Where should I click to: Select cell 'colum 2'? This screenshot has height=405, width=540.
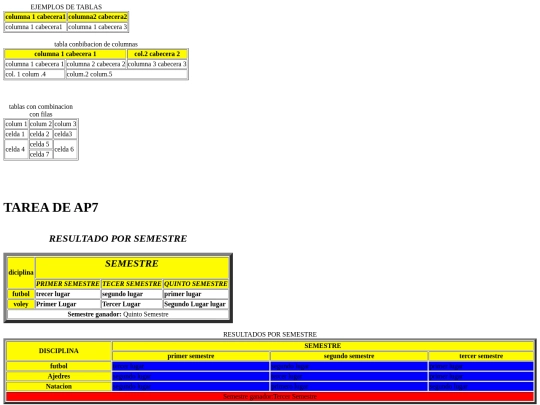[x=41, y=124]
